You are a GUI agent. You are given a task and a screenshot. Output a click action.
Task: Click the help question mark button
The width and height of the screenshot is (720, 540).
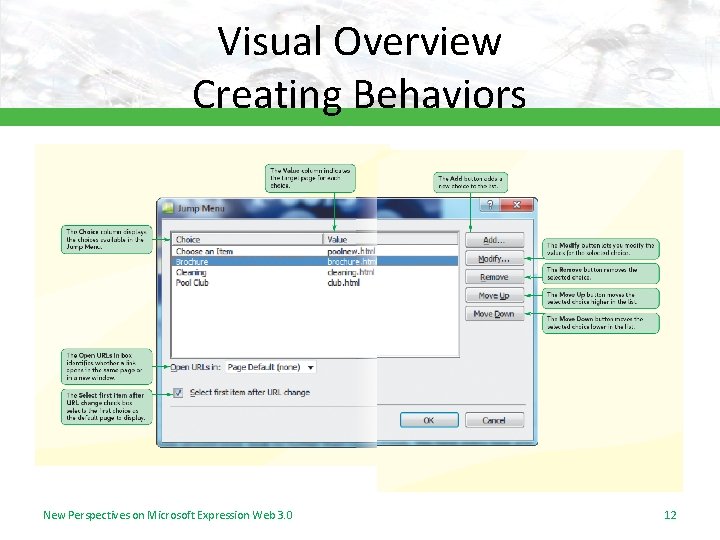[490, 205]
